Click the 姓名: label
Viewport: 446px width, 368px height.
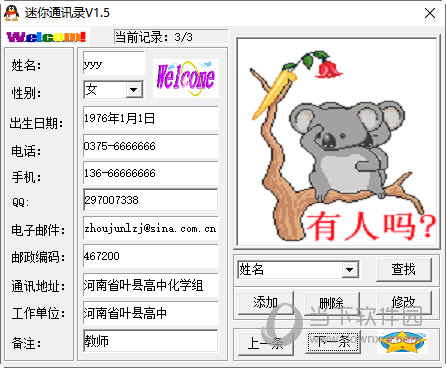26,65
